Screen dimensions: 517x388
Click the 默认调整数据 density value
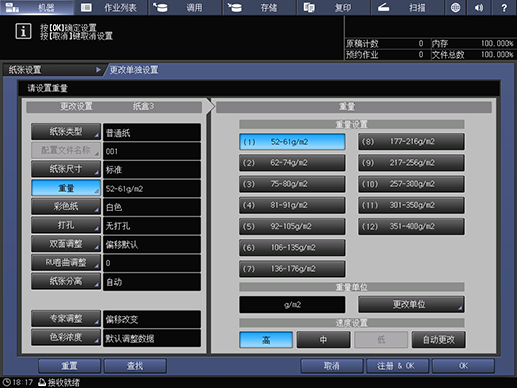tap(152, 338)
